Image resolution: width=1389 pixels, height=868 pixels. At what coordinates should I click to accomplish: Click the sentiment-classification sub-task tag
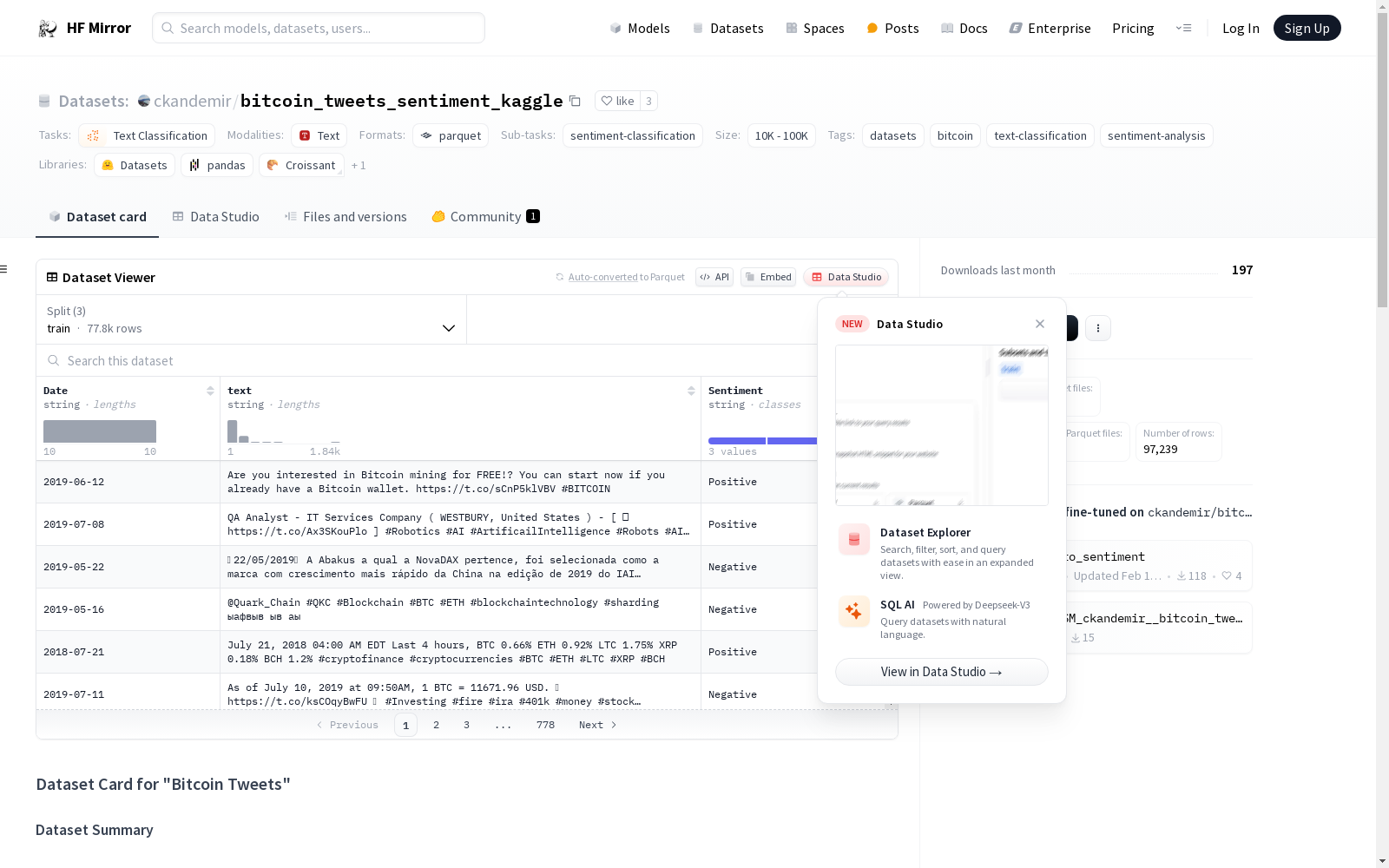[x=633, y=135]
